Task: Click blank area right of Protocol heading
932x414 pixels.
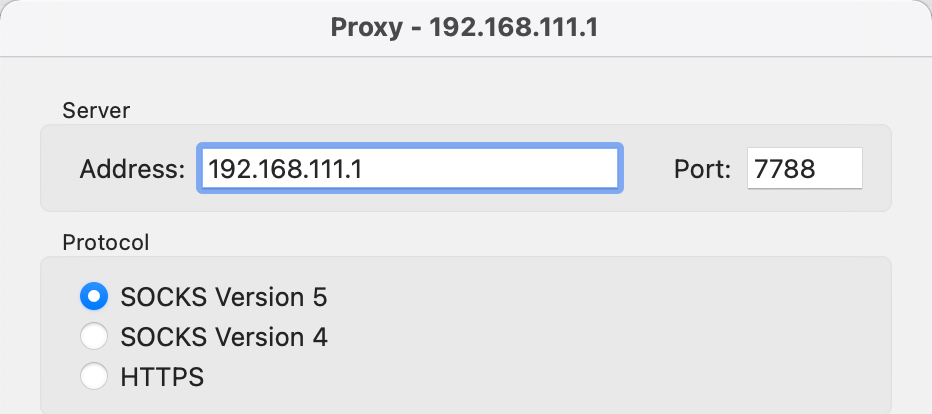Action: click(505, 242)
